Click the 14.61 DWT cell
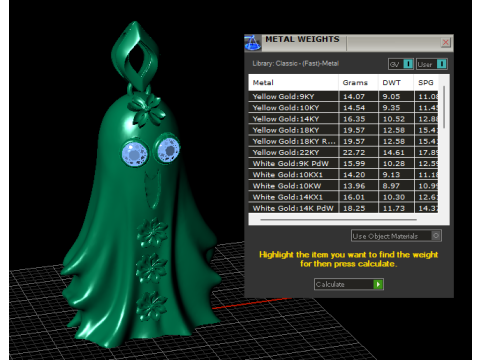480x360 pixels. pos(396,152)
